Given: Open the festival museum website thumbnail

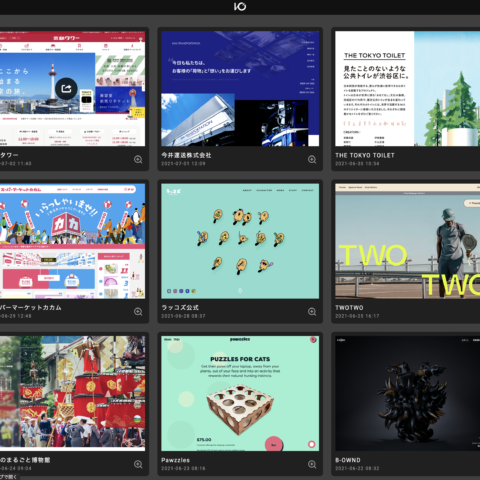Looking at the screenshot, I should pyautogui.click(x=72, y=393).
